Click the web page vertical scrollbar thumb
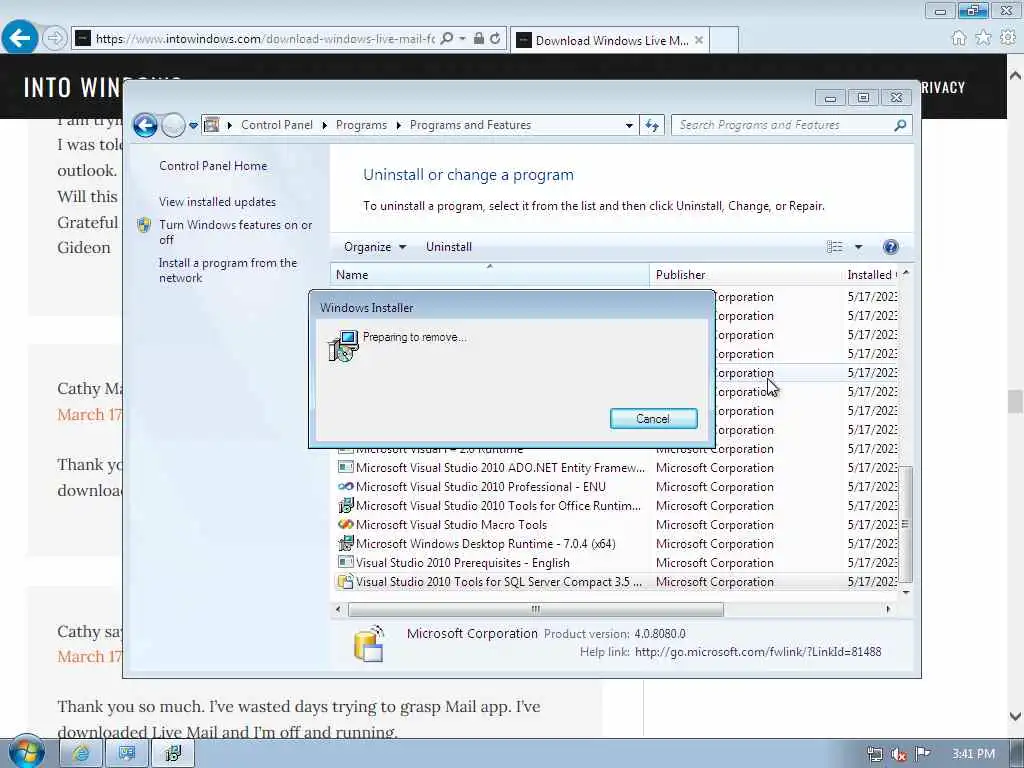 coord(1015,402)
